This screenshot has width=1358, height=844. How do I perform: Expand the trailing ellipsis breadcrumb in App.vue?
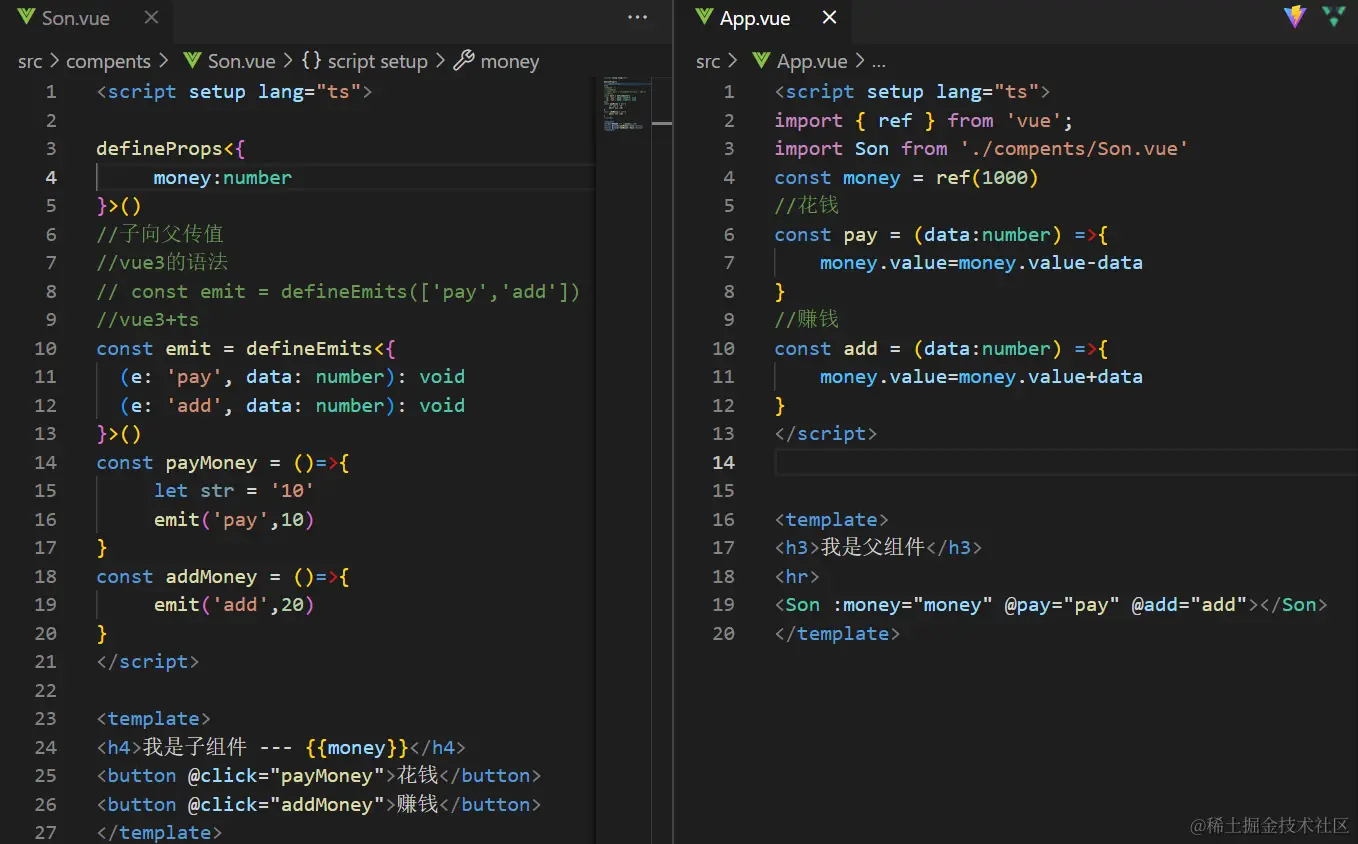tap(879, 62)
